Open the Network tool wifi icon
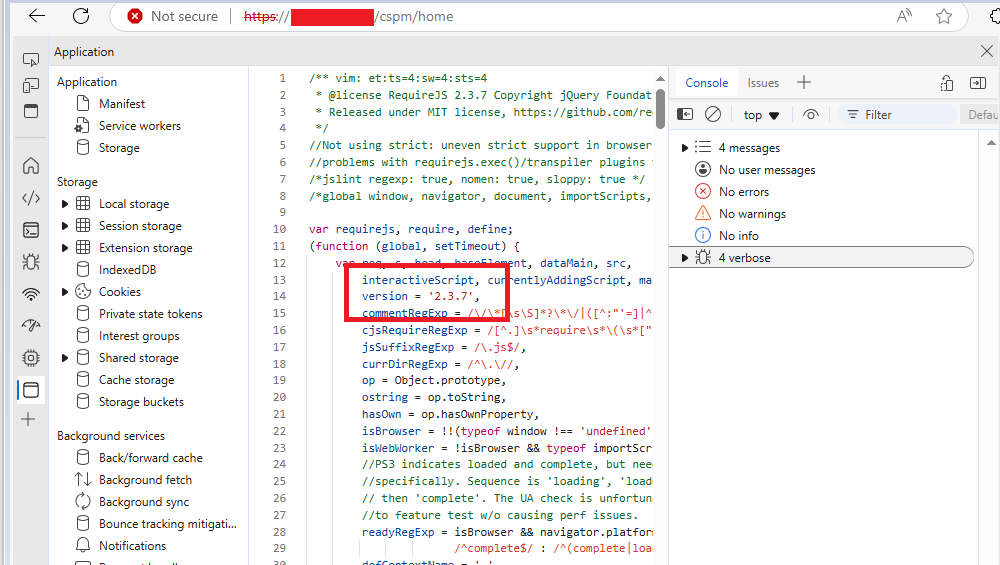The image size is (1000, 565). click(x=31, y=294)
